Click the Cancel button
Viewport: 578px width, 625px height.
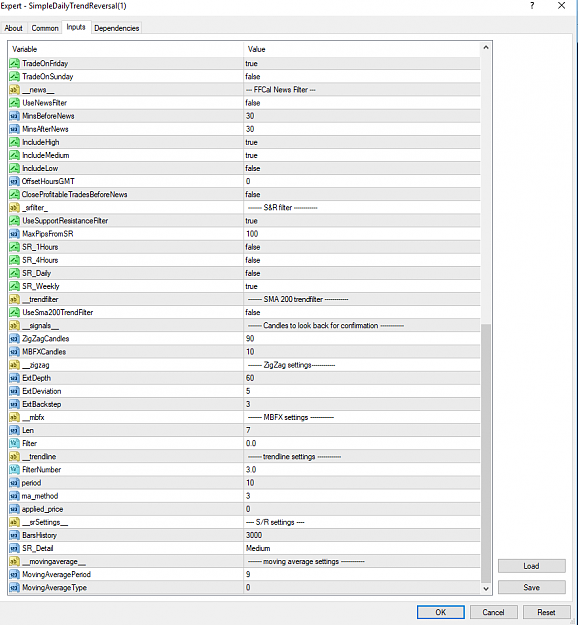493,612
